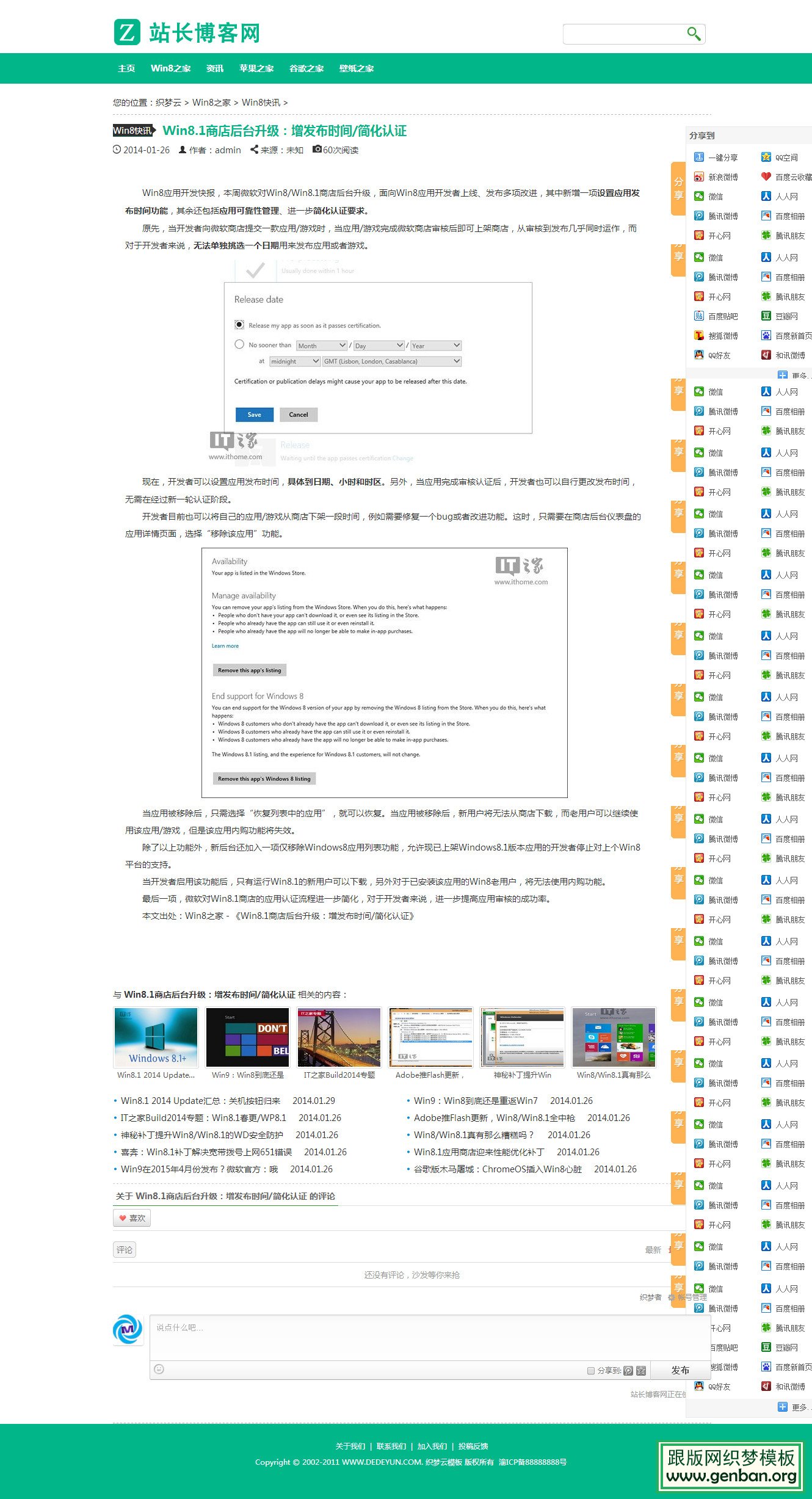This screenshot has height=1499, width=812.
Task: Open the 神秘补丁提升Win thumbnail
Action: [x=523, y=1037]
